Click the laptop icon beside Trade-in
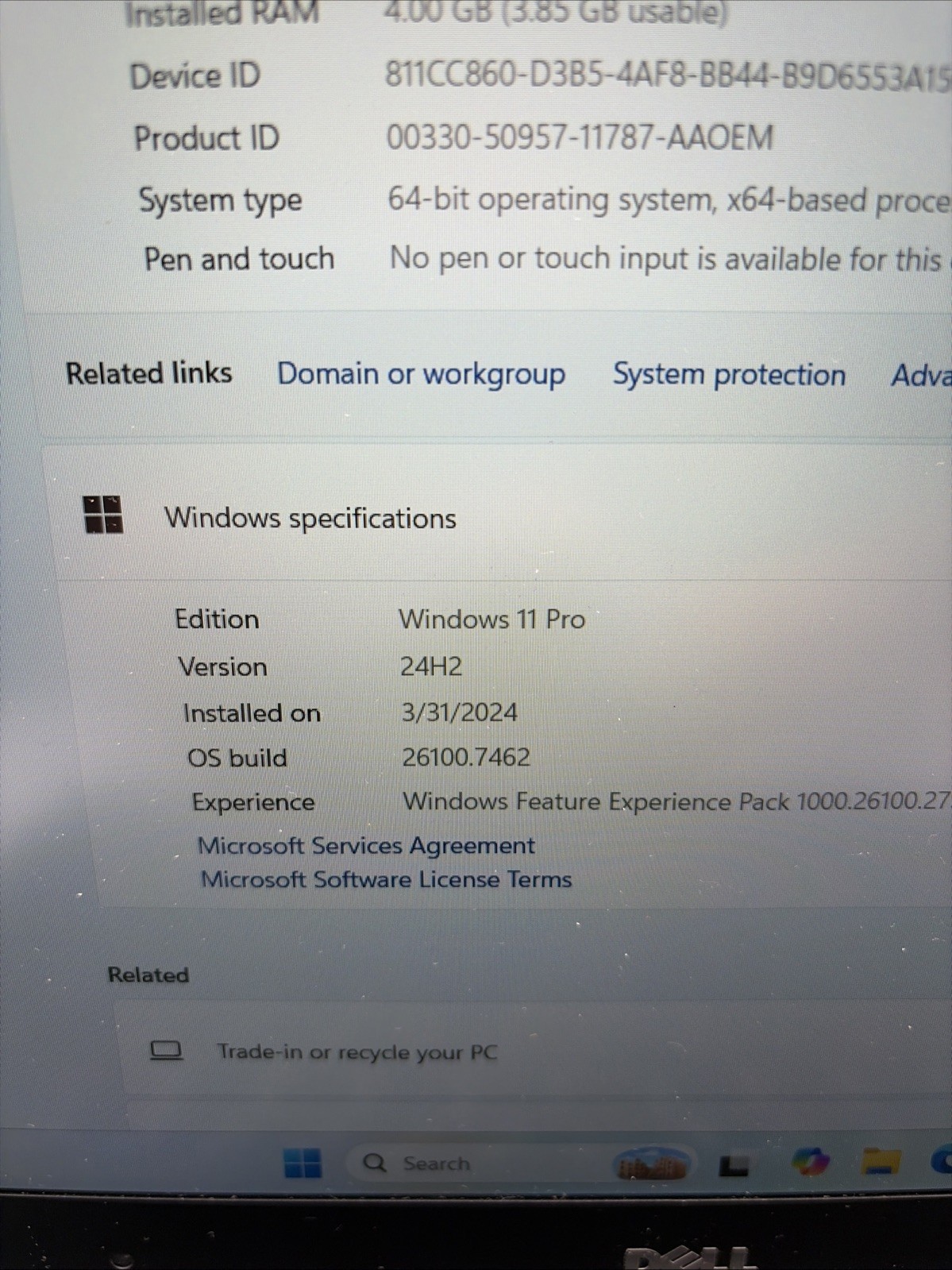The width and height of the screenshot is (952, 1270). click(x=166, y=1051)
